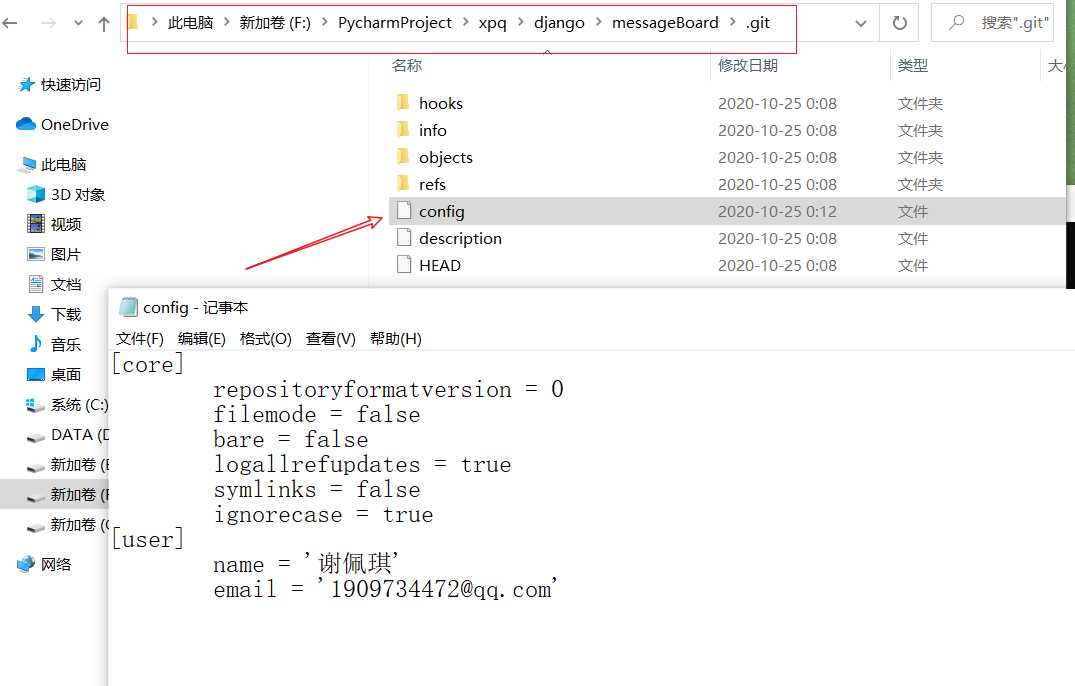Select the refs folder icon
The image size is (1075, 686).
click(403, 183)
